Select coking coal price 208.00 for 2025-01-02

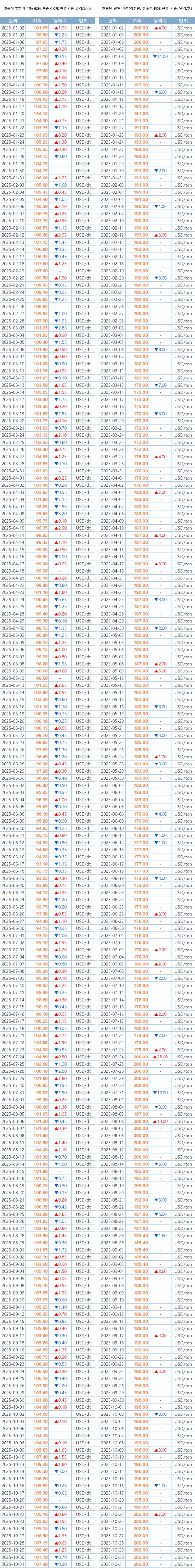(x=140, y=28)
